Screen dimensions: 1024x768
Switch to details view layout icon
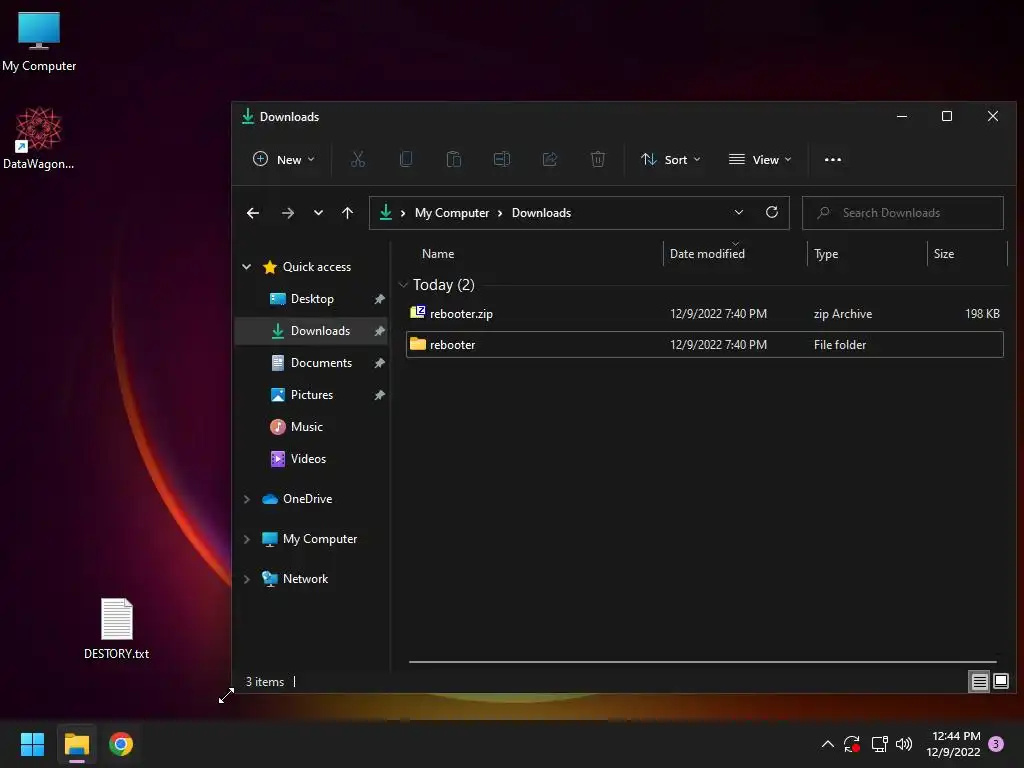[x=980, y=682]
